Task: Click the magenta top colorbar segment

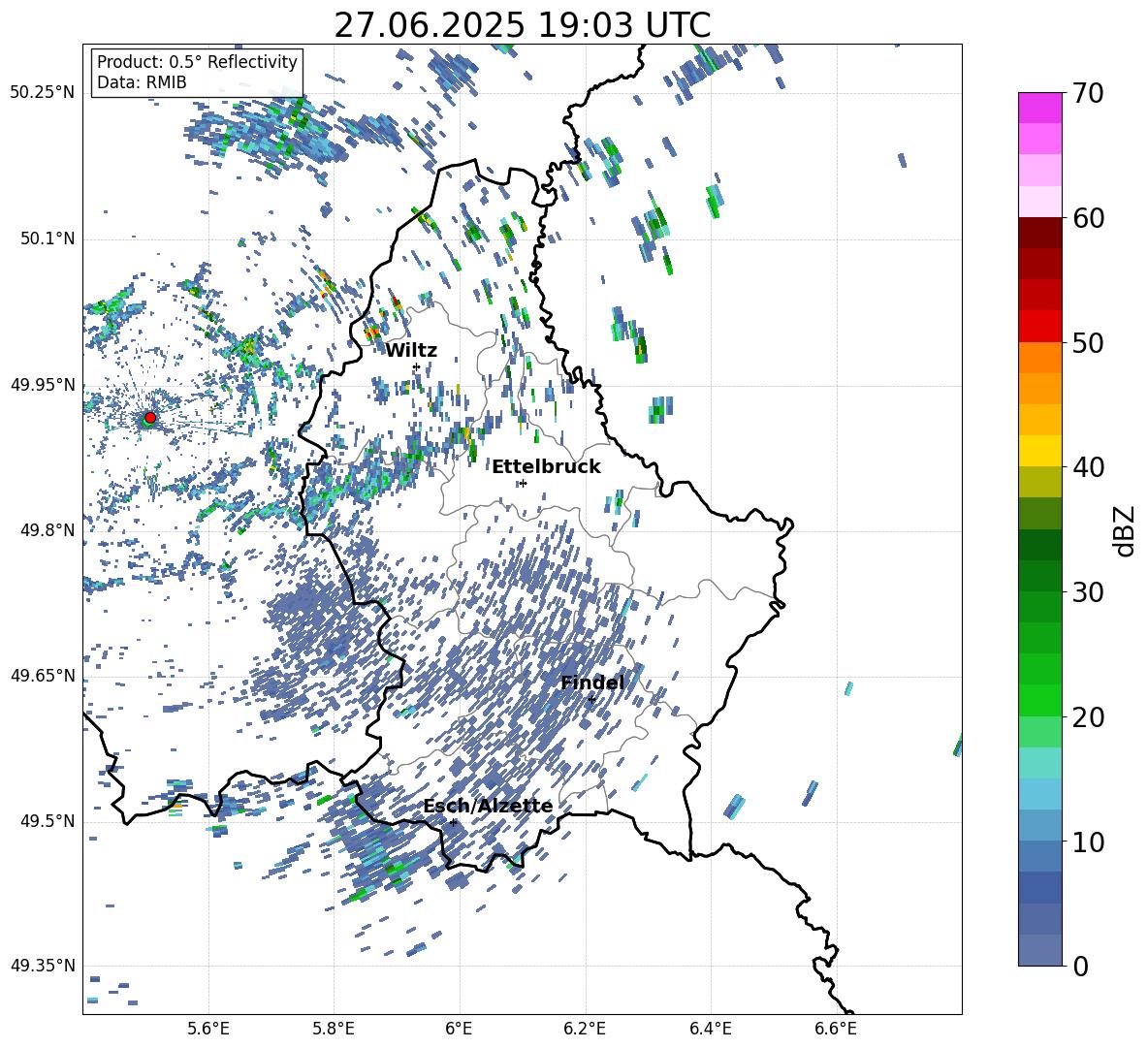Action: pyautogui.click(x=1039, y=108)
